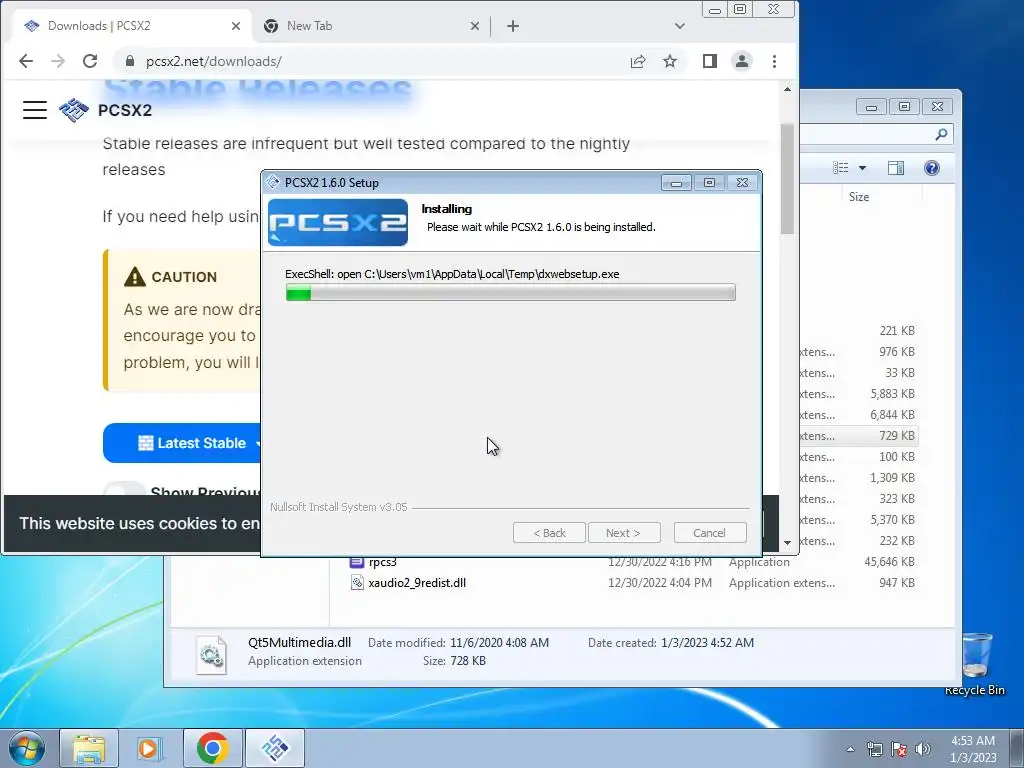Open Chrome's three-dot menu
The image size is (1024, 768).
(x=775, y=61)
